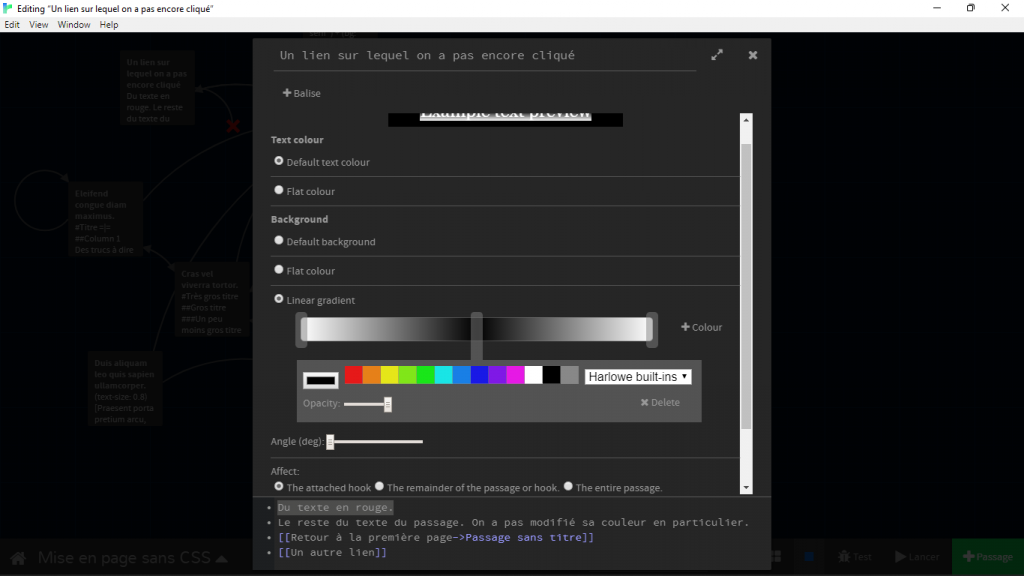The image size is (1024, 576).
Task: Click the green + Passage button
Action: click(x=988, y=556)
